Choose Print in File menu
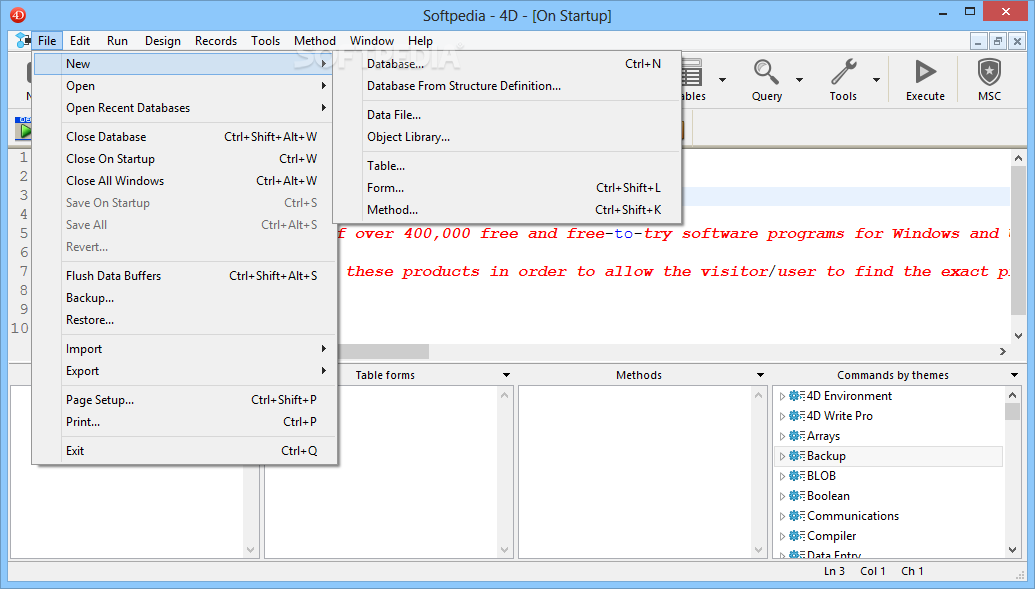Image resolution: width=1035 pixels, height=589 pixels. 185,422
